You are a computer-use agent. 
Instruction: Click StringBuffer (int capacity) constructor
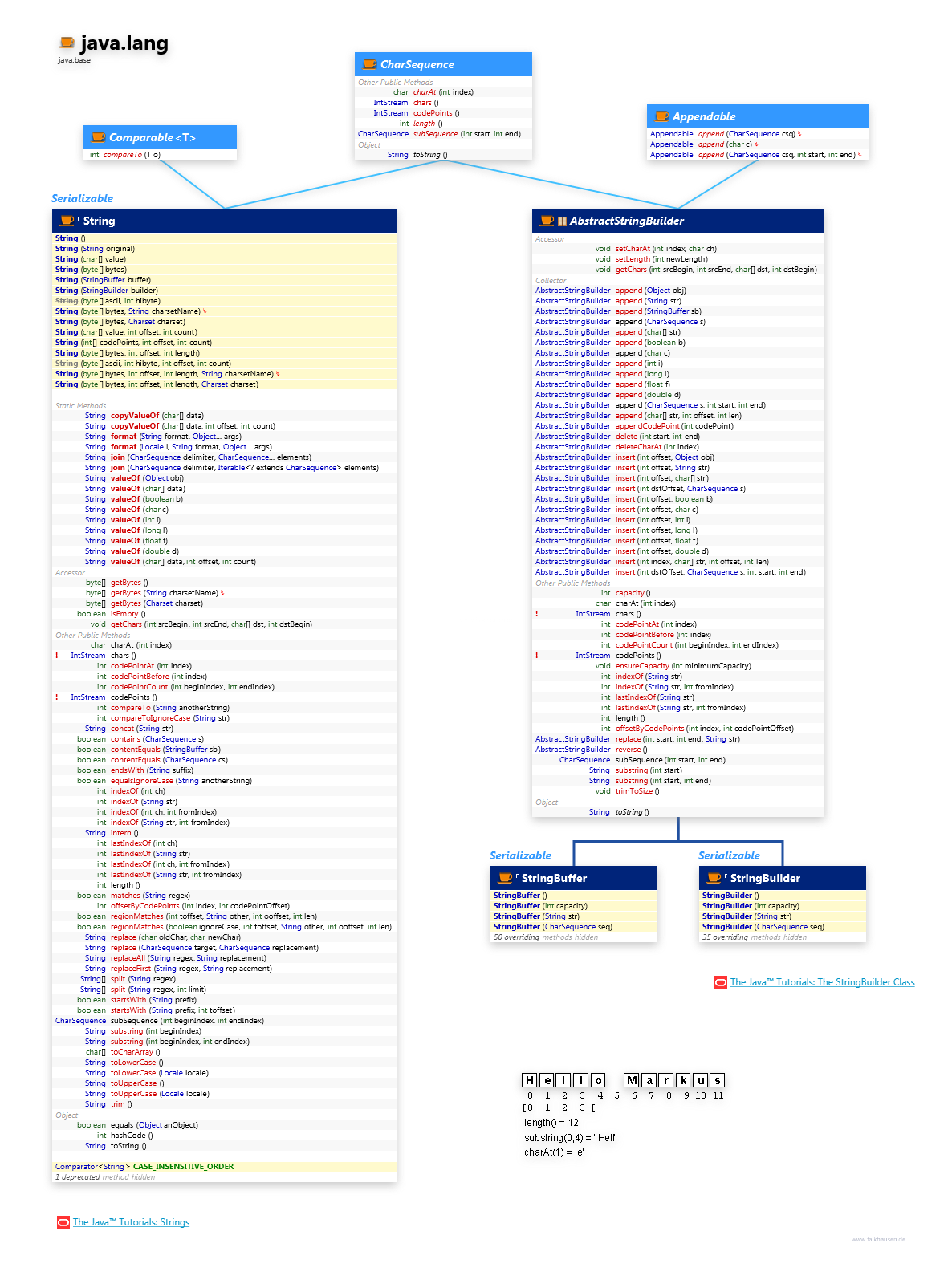point(540,906)
